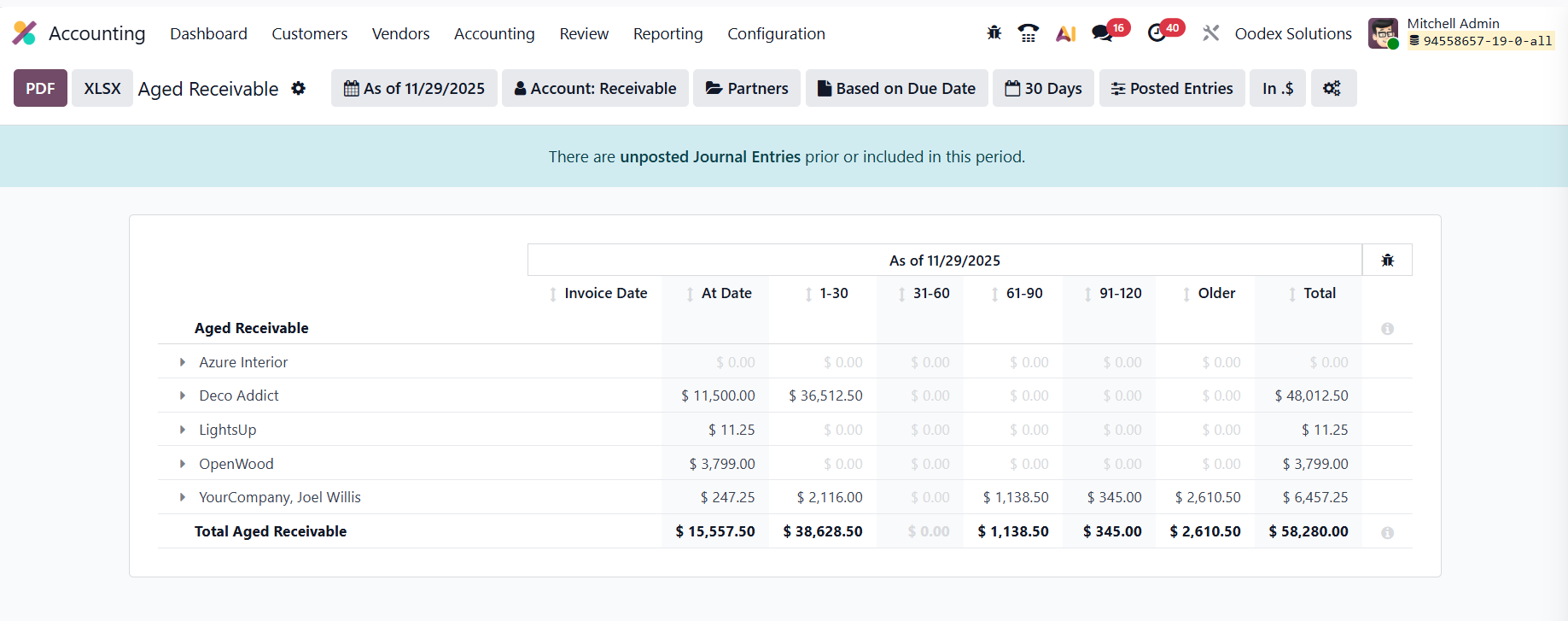This screenshot has height=621, width=1568.
Task: Expand the YourCompany, Joel Willis row
Action: (x=183, y=497)
